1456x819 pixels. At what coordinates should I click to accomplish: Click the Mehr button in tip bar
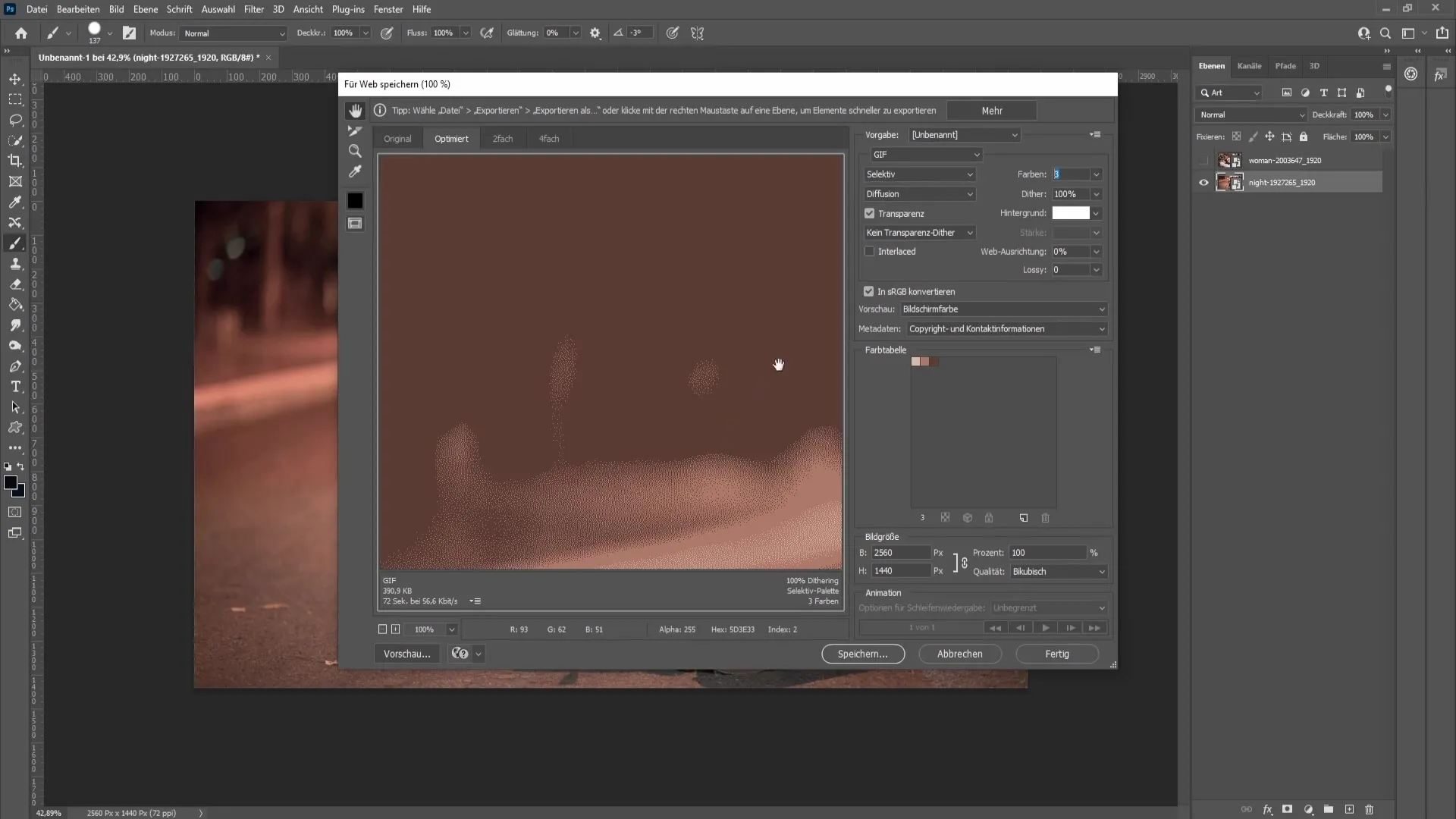coord(992,111)
